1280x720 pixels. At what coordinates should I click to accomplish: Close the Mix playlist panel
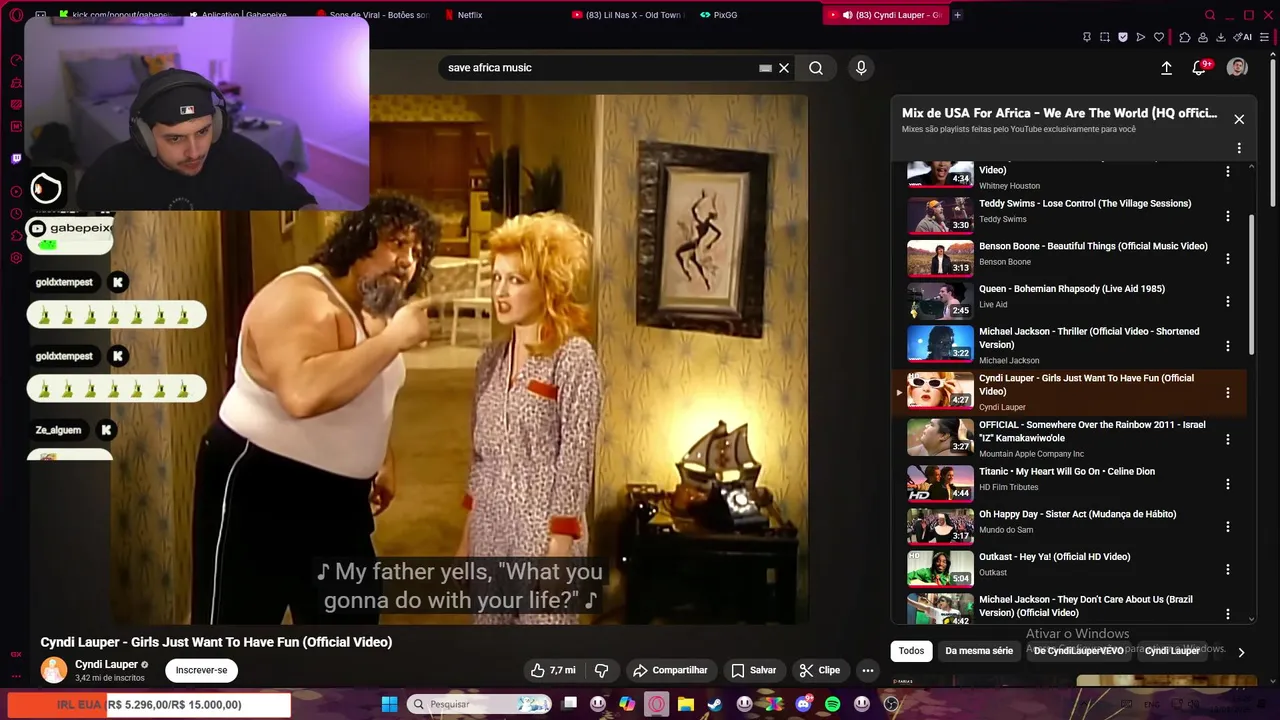(x=1239, y=119)
